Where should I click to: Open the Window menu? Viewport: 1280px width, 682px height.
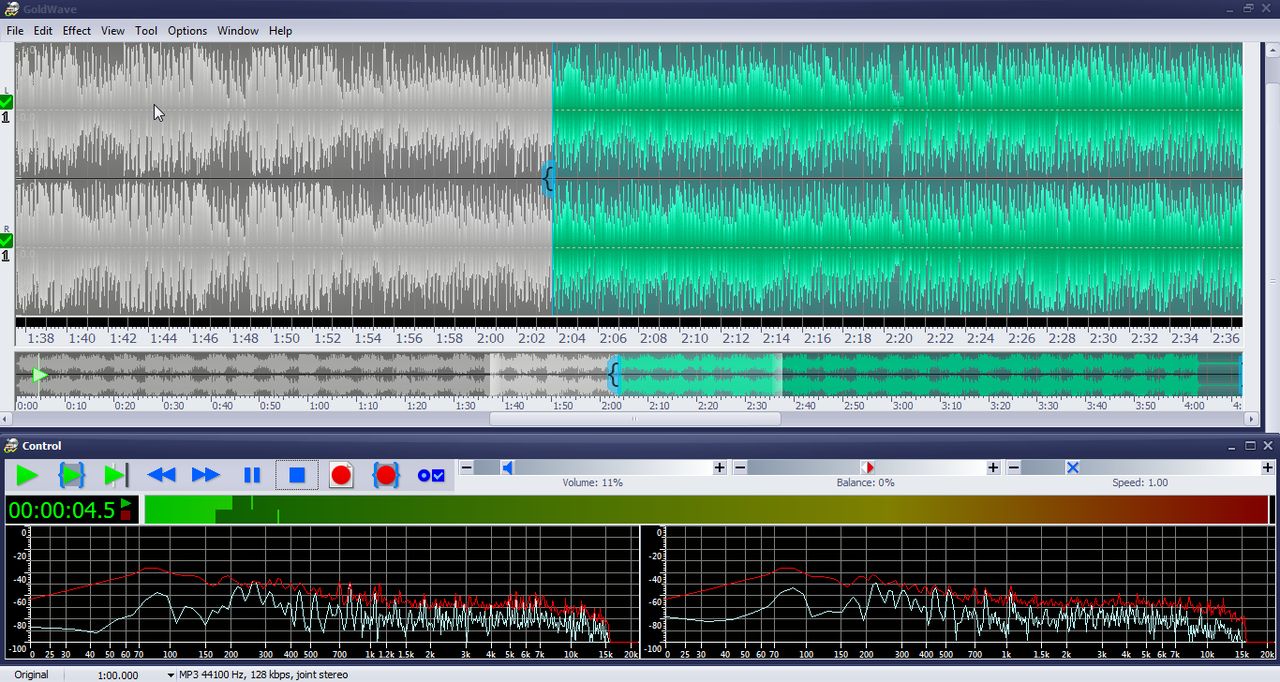pyautogui.click(x=238, y=31)
